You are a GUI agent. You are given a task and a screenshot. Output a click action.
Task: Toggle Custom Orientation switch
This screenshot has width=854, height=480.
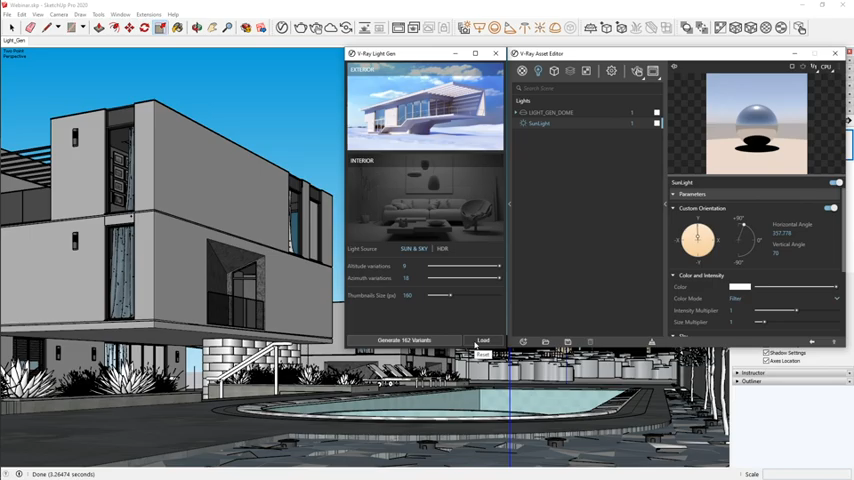(831, 208)
